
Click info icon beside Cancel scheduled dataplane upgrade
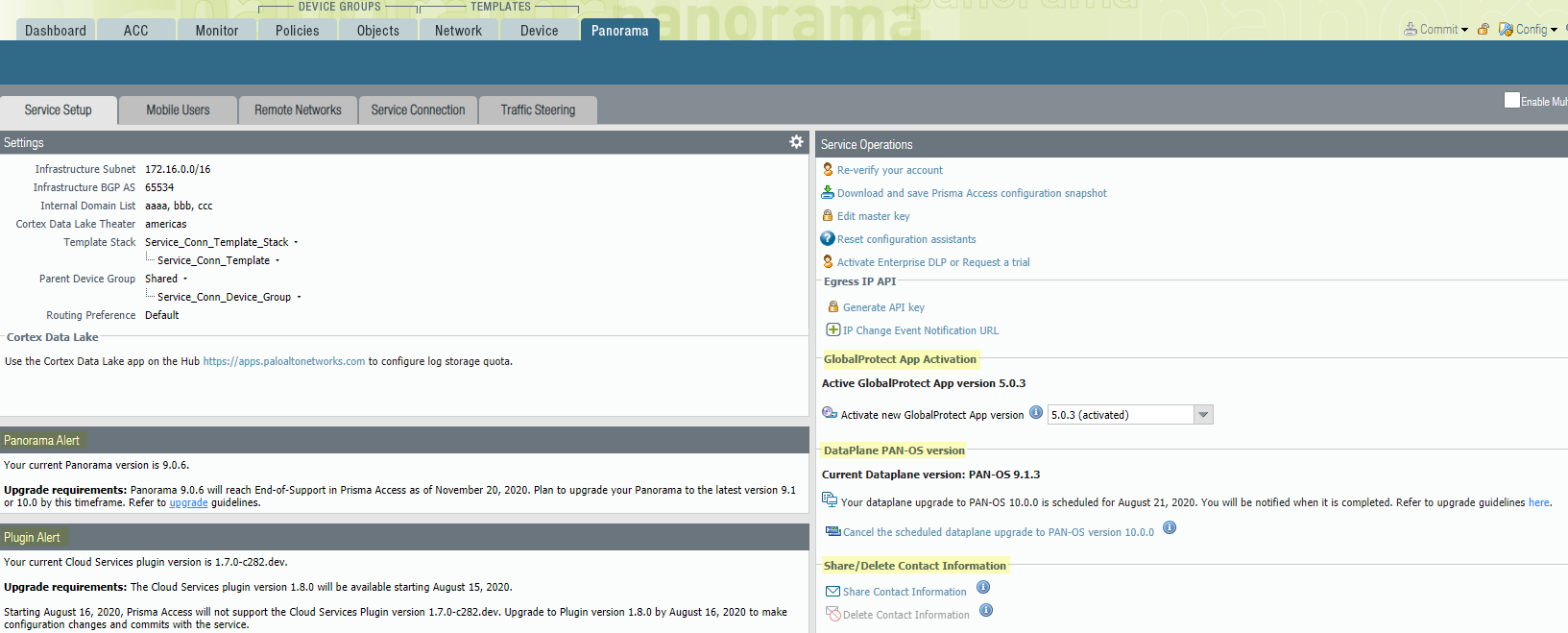coord(1170,528)
